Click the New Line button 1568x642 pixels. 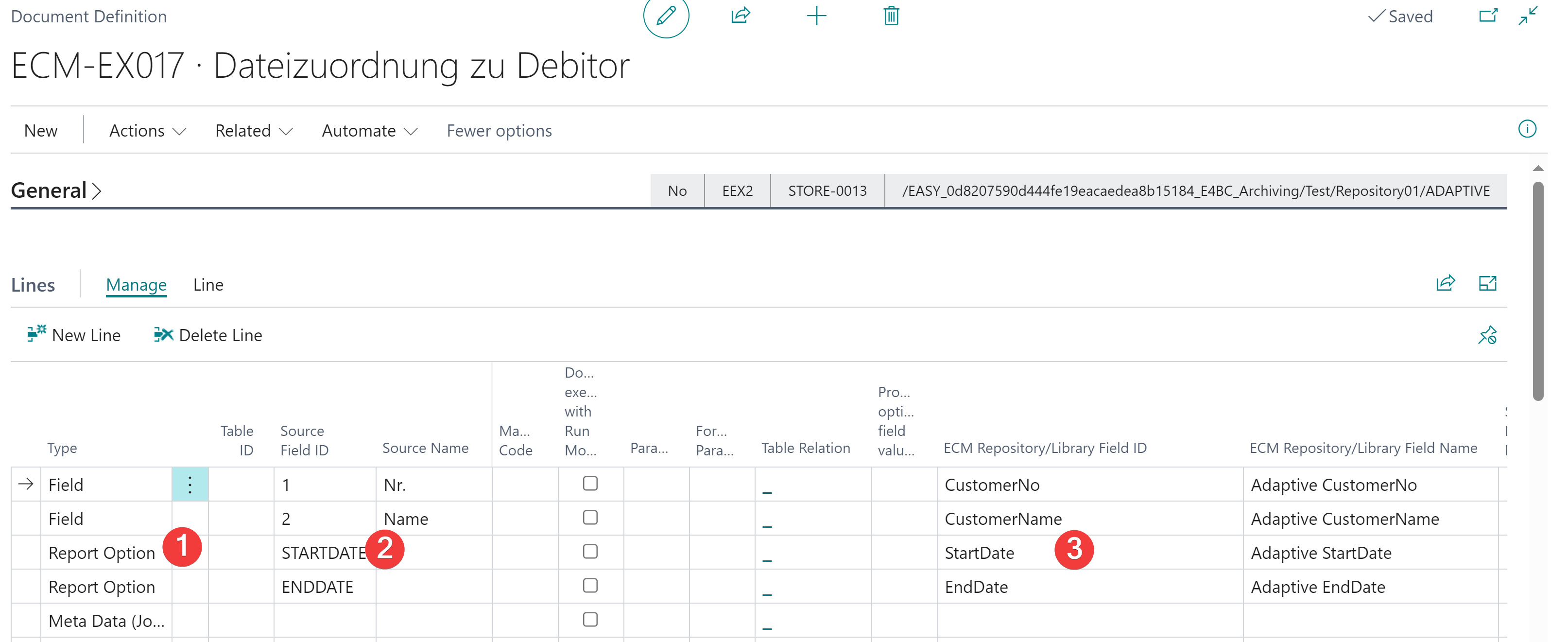tap(74, 335)
